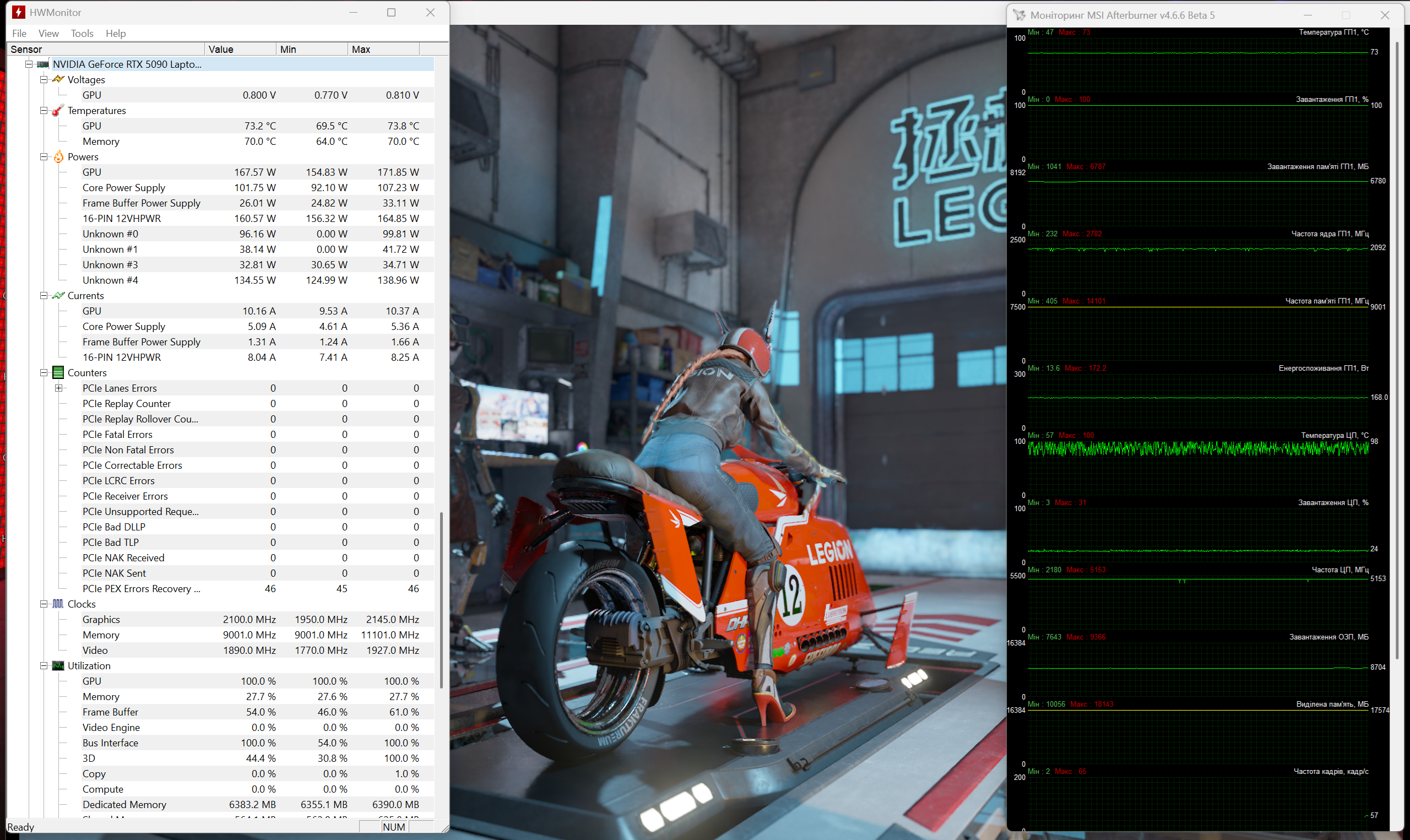1410x840 pixels.
Task: Collapse the NVIDIA GeForce RTX 5090 tree node
Action: pos(29,64)
